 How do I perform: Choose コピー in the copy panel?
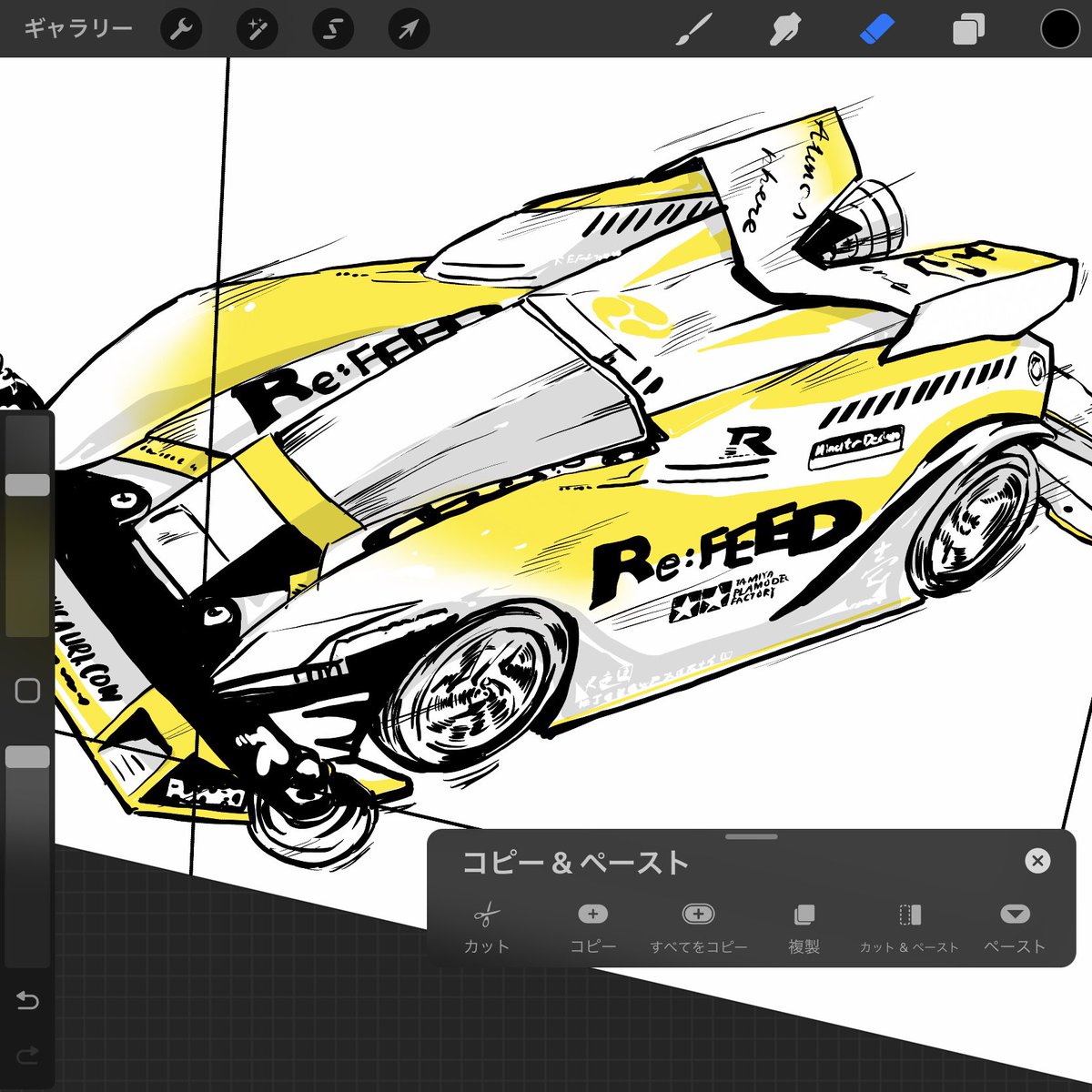tap(592, 928)
